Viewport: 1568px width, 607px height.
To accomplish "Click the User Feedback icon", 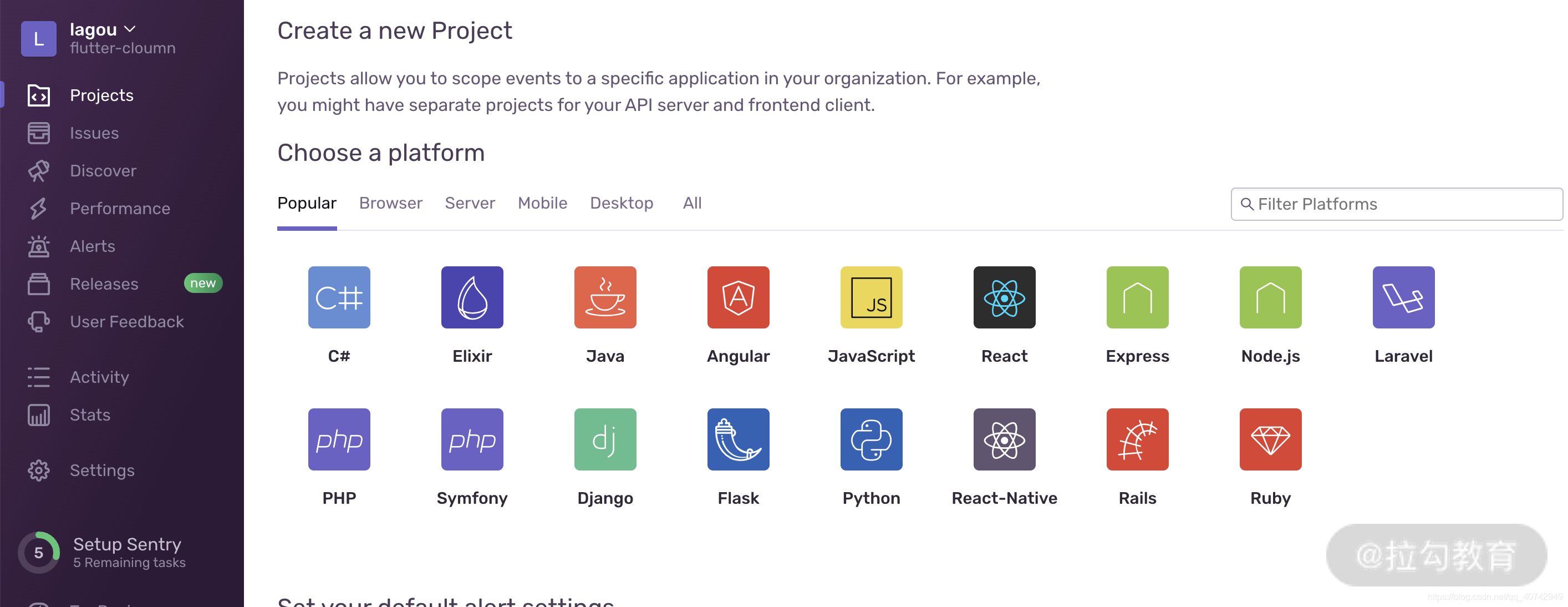I will (38, 321).
